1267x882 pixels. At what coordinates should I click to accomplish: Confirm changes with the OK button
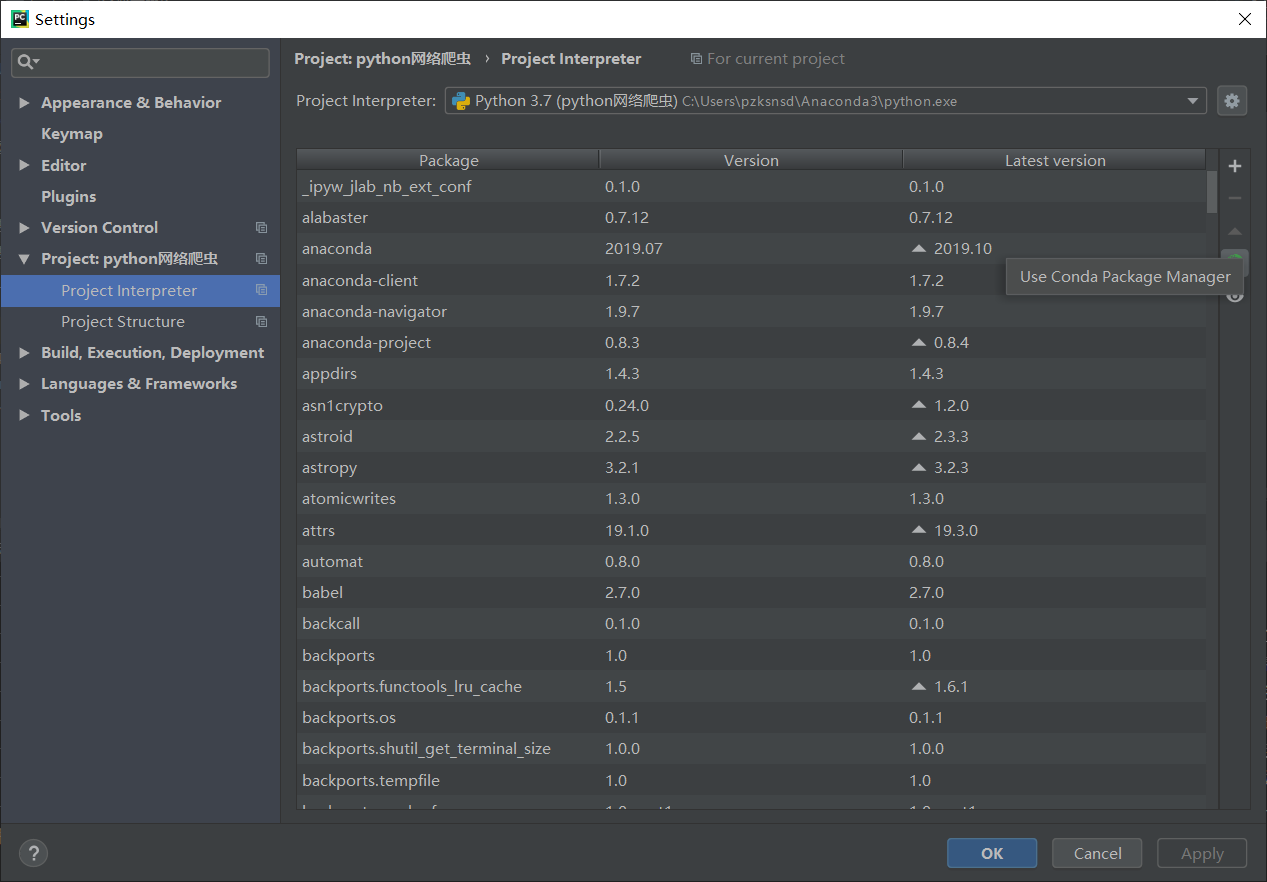click(x=991, y=853)
